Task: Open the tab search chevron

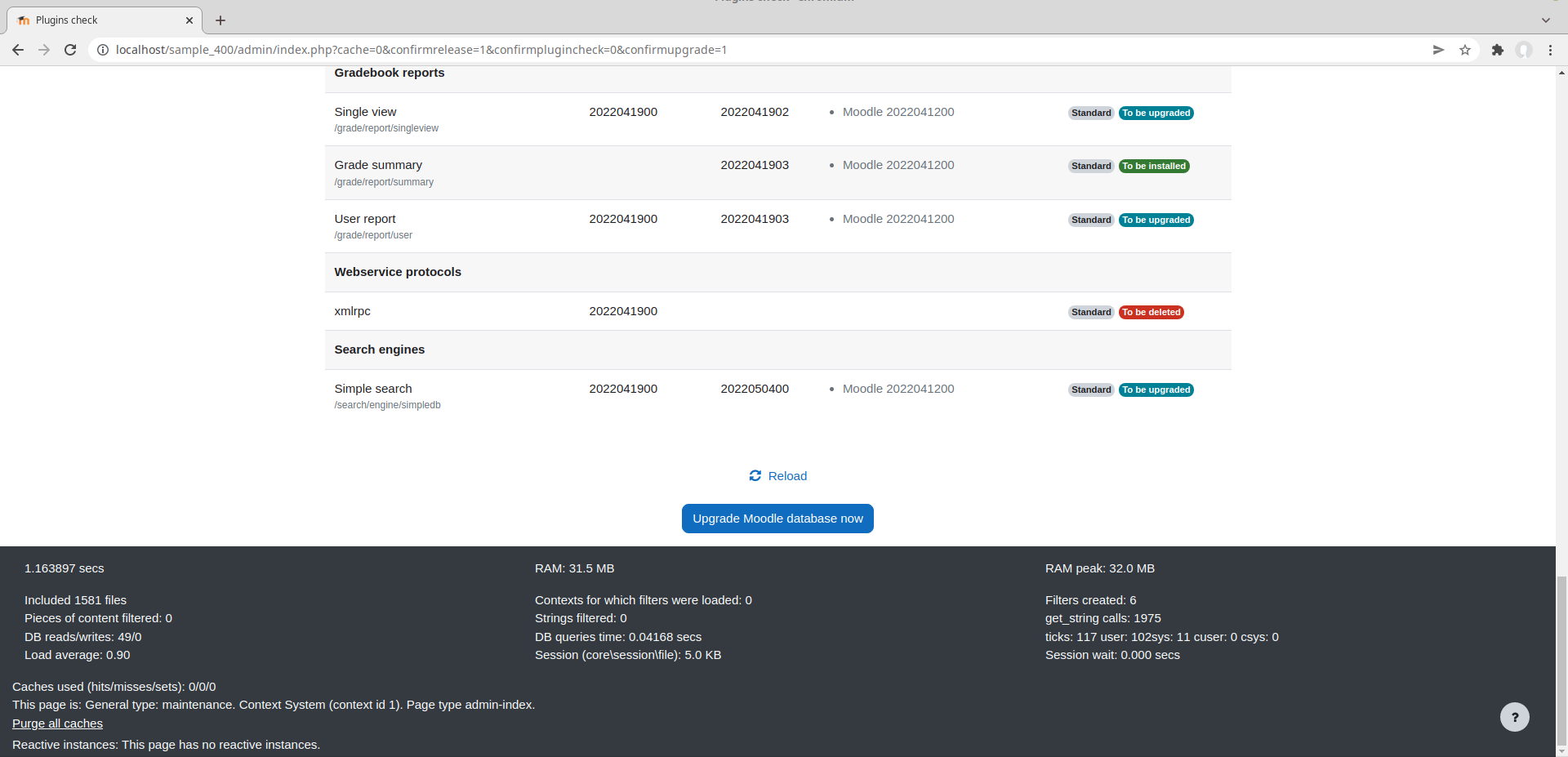Action: [1546, 20]
